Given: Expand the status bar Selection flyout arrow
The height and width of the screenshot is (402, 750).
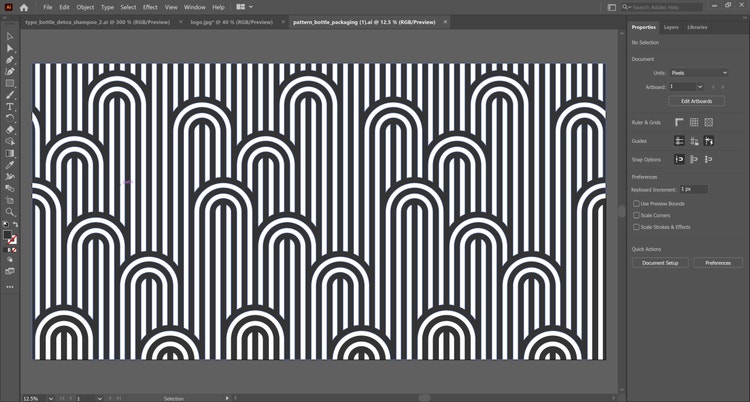Looking at the screenshot, I should click(x=227, y=398).
